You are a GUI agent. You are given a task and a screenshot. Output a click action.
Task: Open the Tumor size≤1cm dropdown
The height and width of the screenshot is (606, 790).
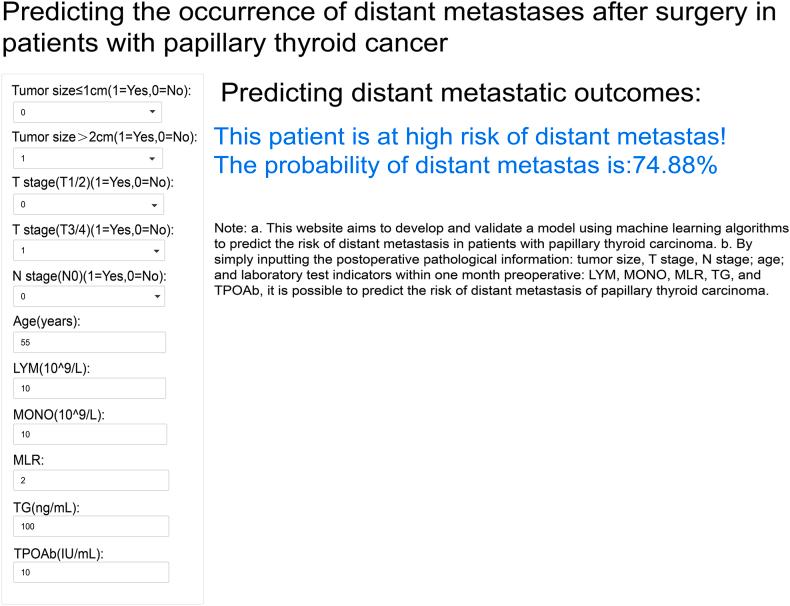[85, 113]
